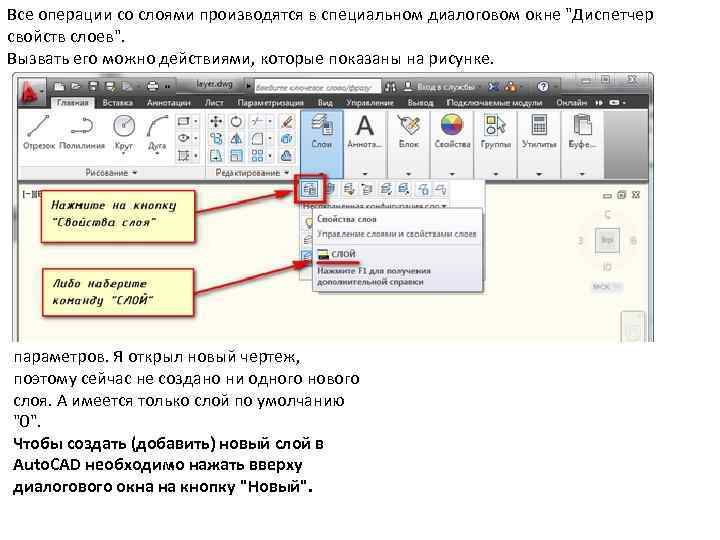Expand the Рисование panel title arrow
This screenshot has height=540, width=720.
click(135, 173)
